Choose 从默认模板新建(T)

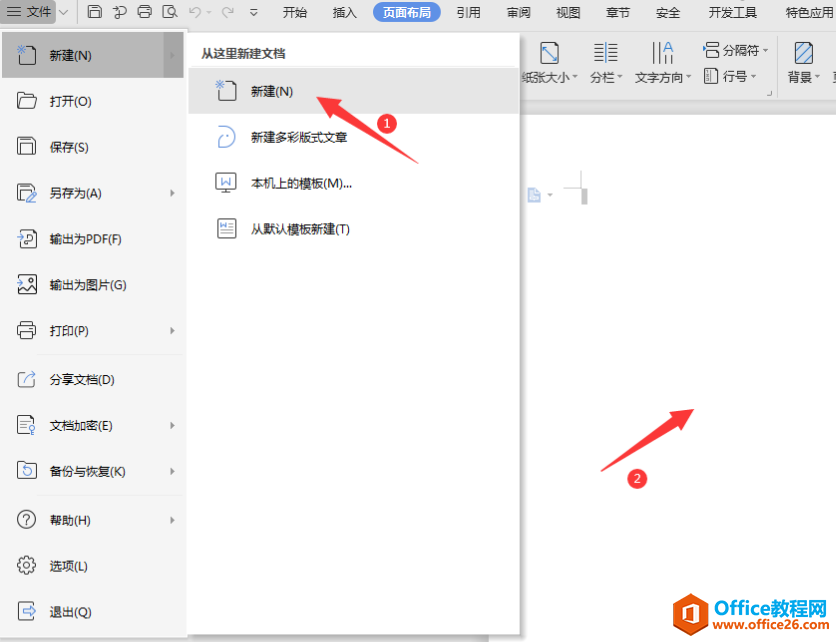(x=353, y=229)
